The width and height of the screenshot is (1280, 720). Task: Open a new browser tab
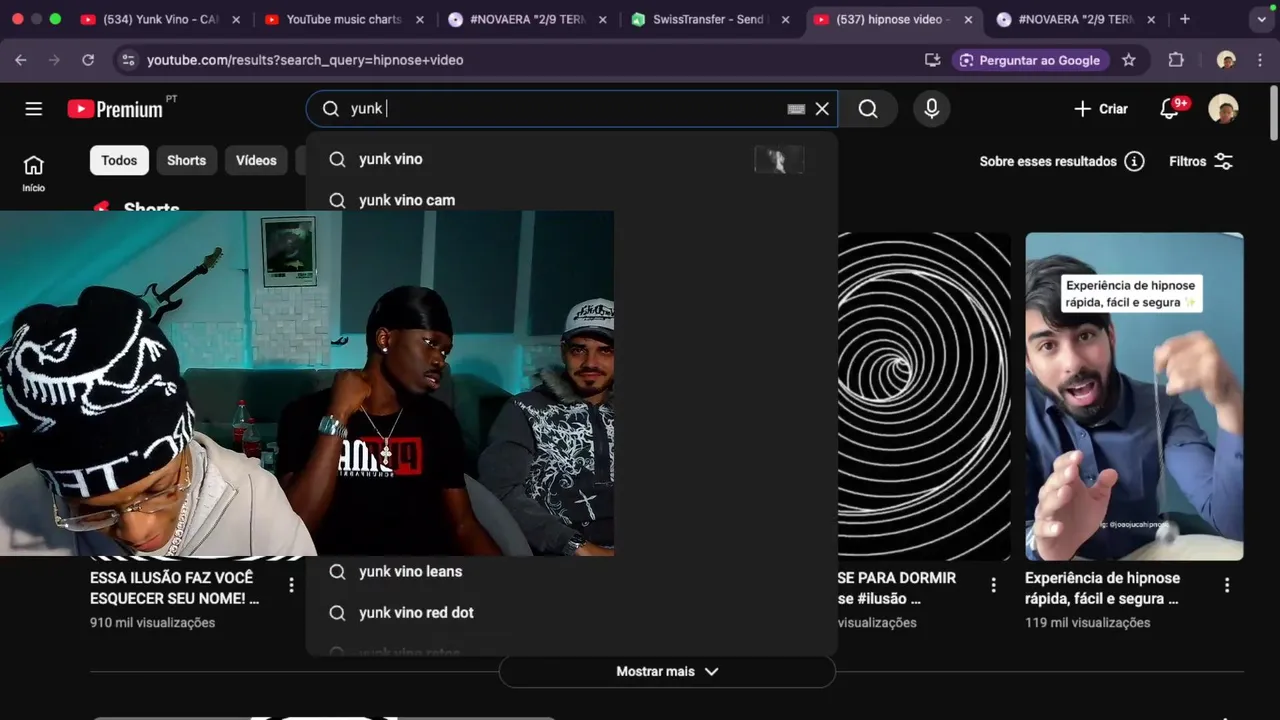pos(1184,19)
